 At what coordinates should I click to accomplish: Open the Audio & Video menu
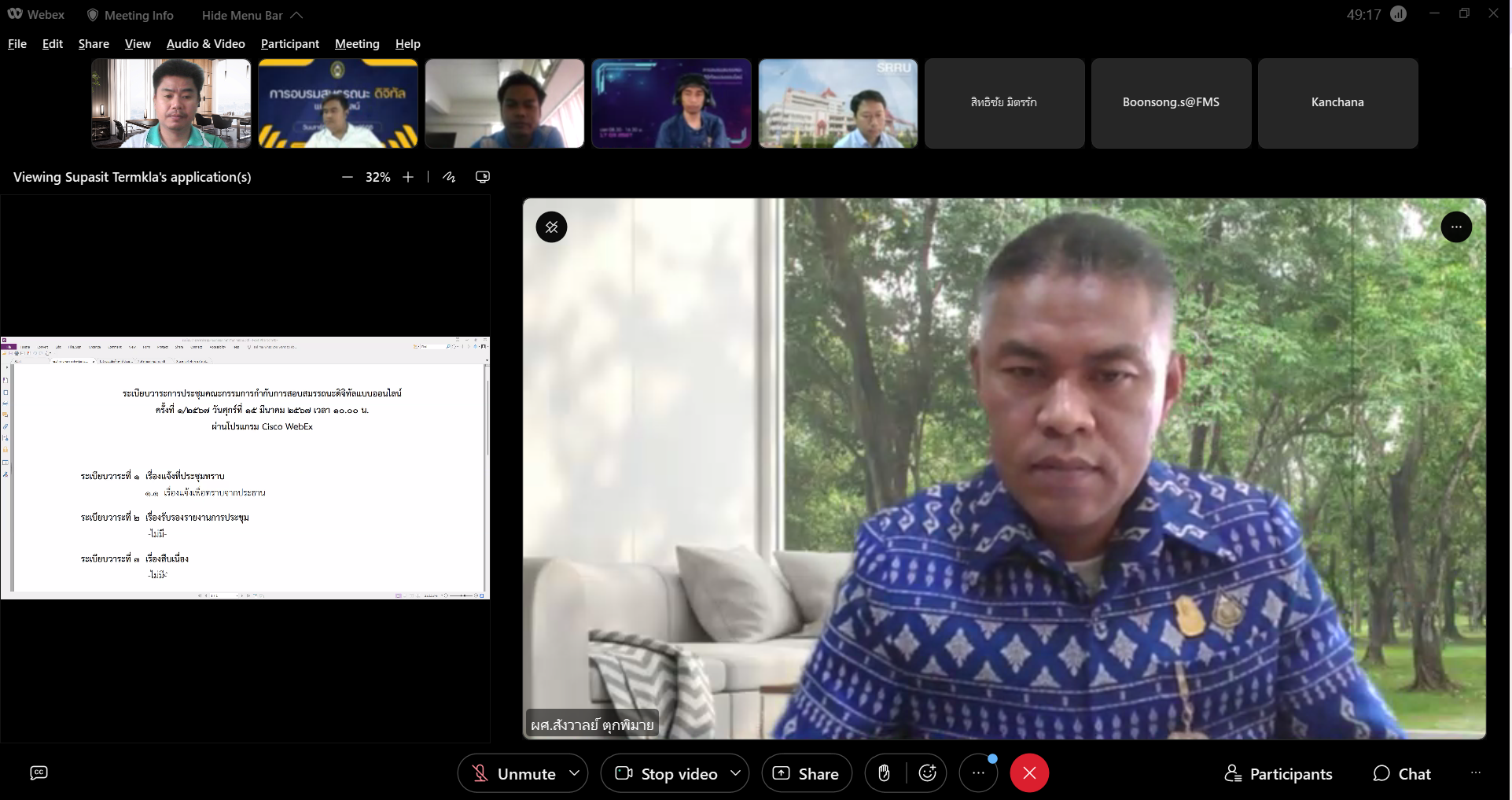pyautogui.click(x=206, y=44)
